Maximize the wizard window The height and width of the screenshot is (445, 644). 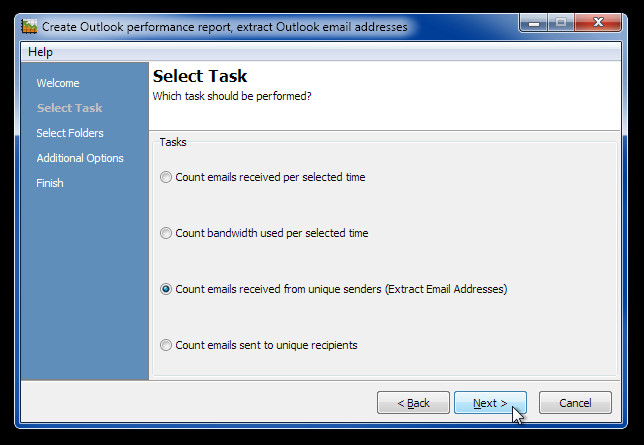click(x=561, y=23)
